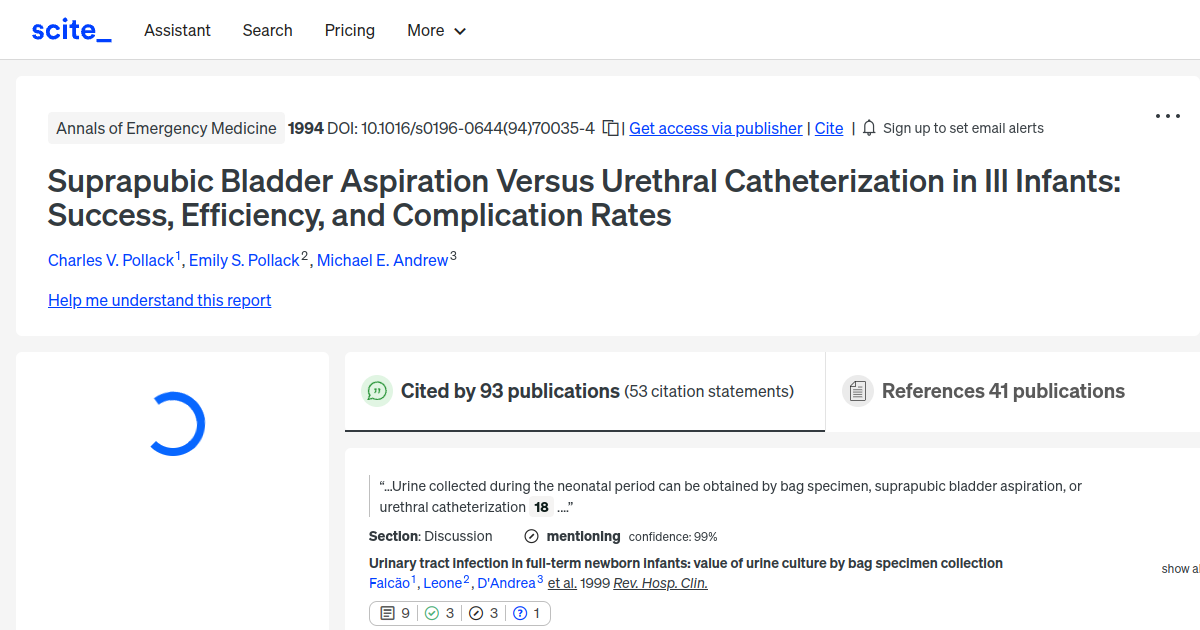Click the citing publications count badge
Viewport: 1200px width, 630px height.
point(394,613)
